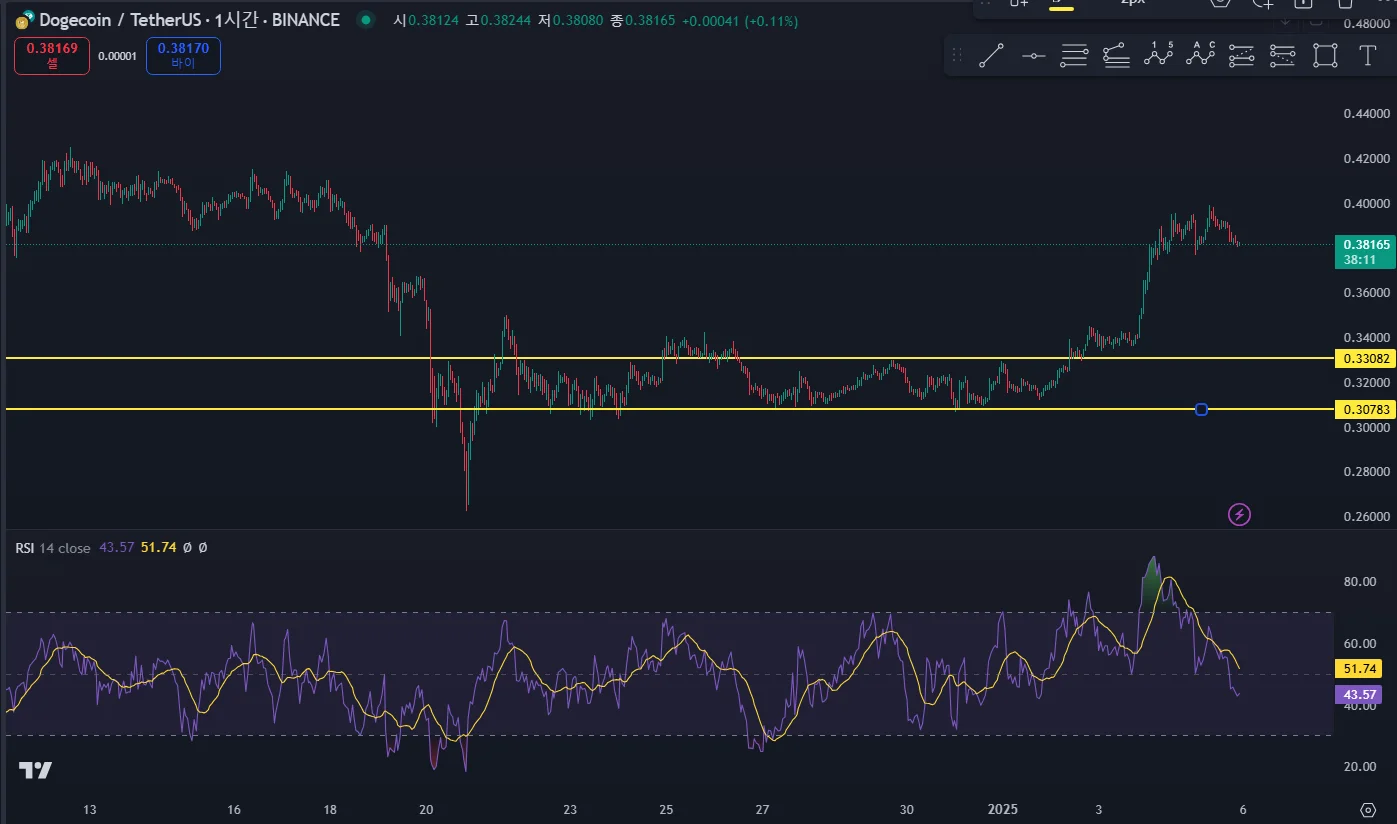
Task: Select the trend line drawing tool
Action: [991, 56]
